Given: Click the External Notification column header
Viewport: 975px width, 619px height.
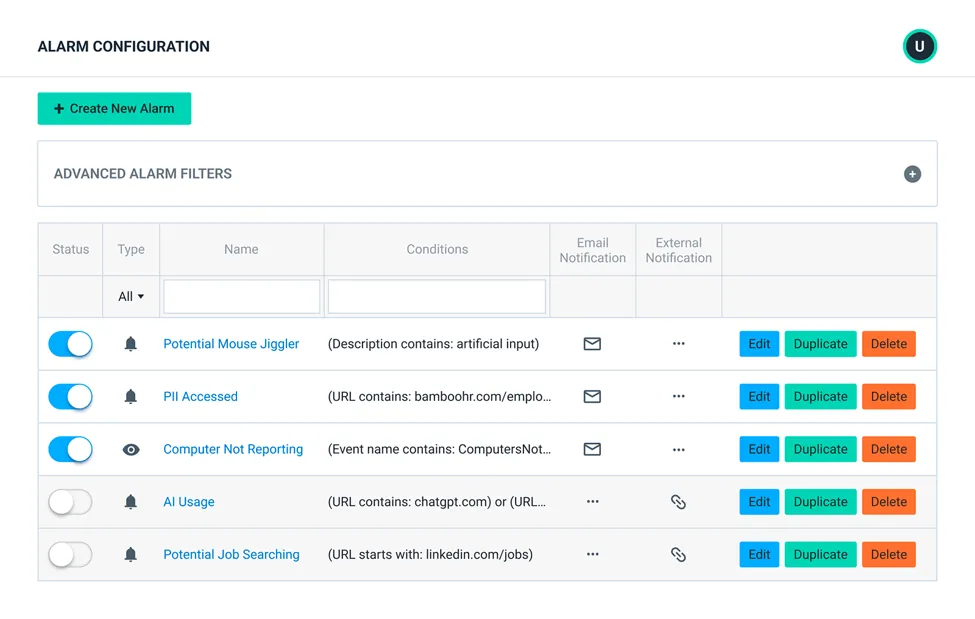Looking at the screenshot, I should tap(678, 250).
